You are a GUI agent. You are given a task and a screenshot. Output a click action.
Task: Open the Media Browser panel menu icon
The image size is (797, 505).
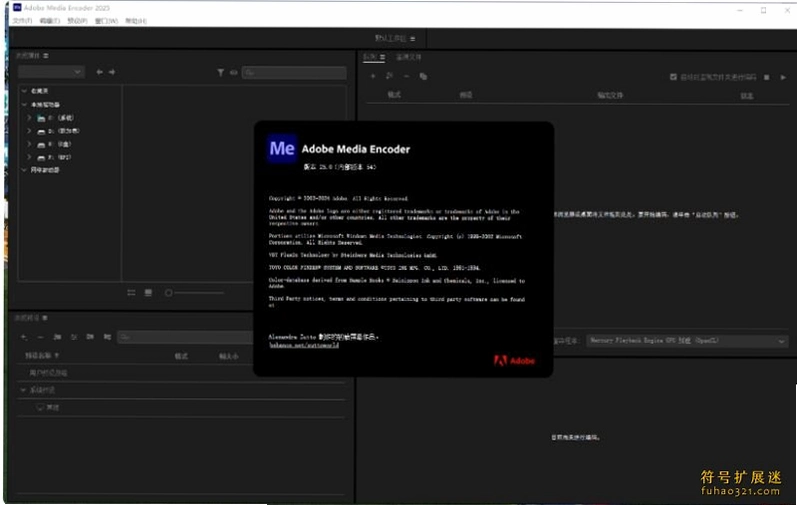pyautogui.click(x=46, y=55)
